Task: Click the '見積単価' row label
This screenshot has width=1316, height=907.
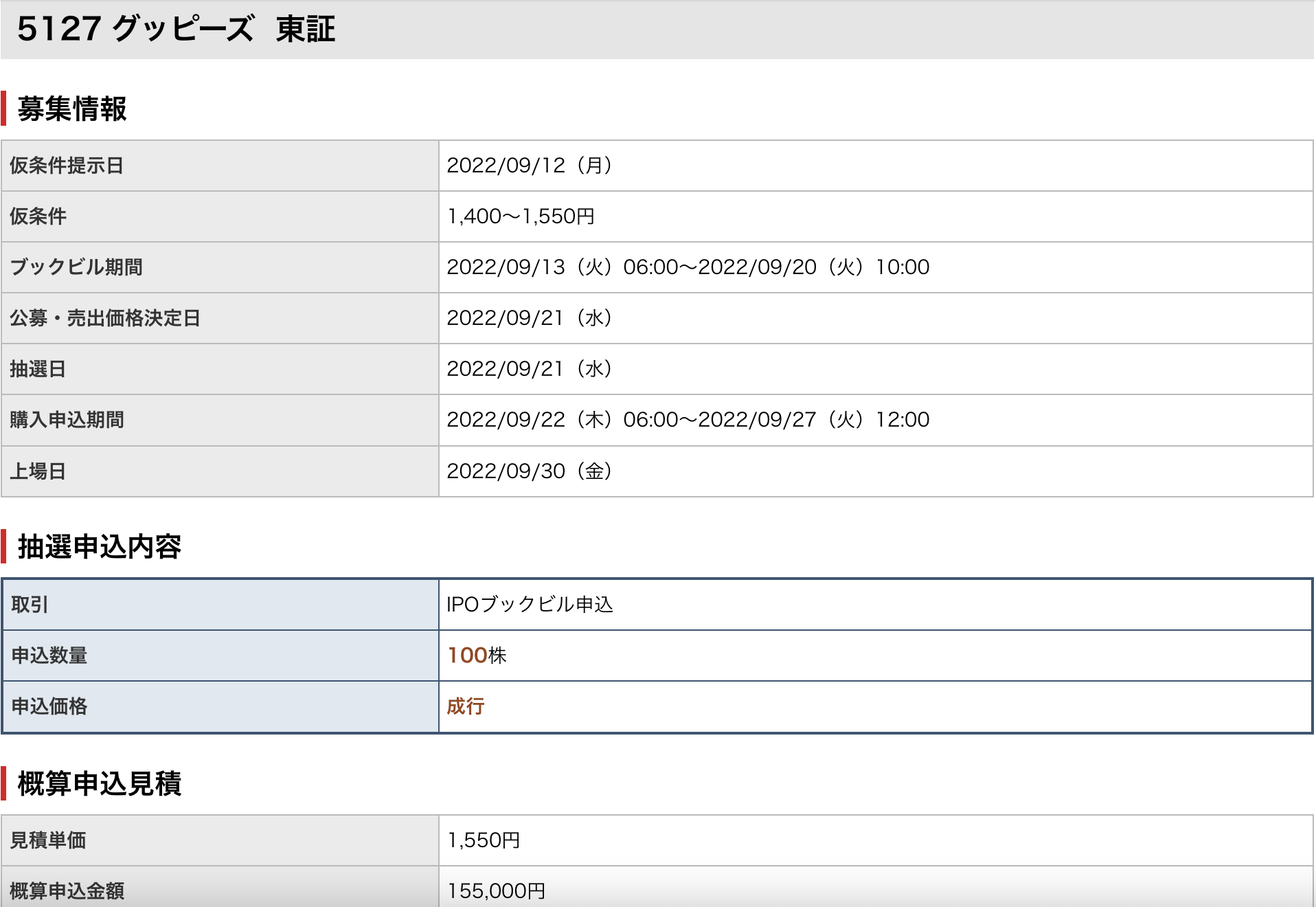Action: (48, 840)
